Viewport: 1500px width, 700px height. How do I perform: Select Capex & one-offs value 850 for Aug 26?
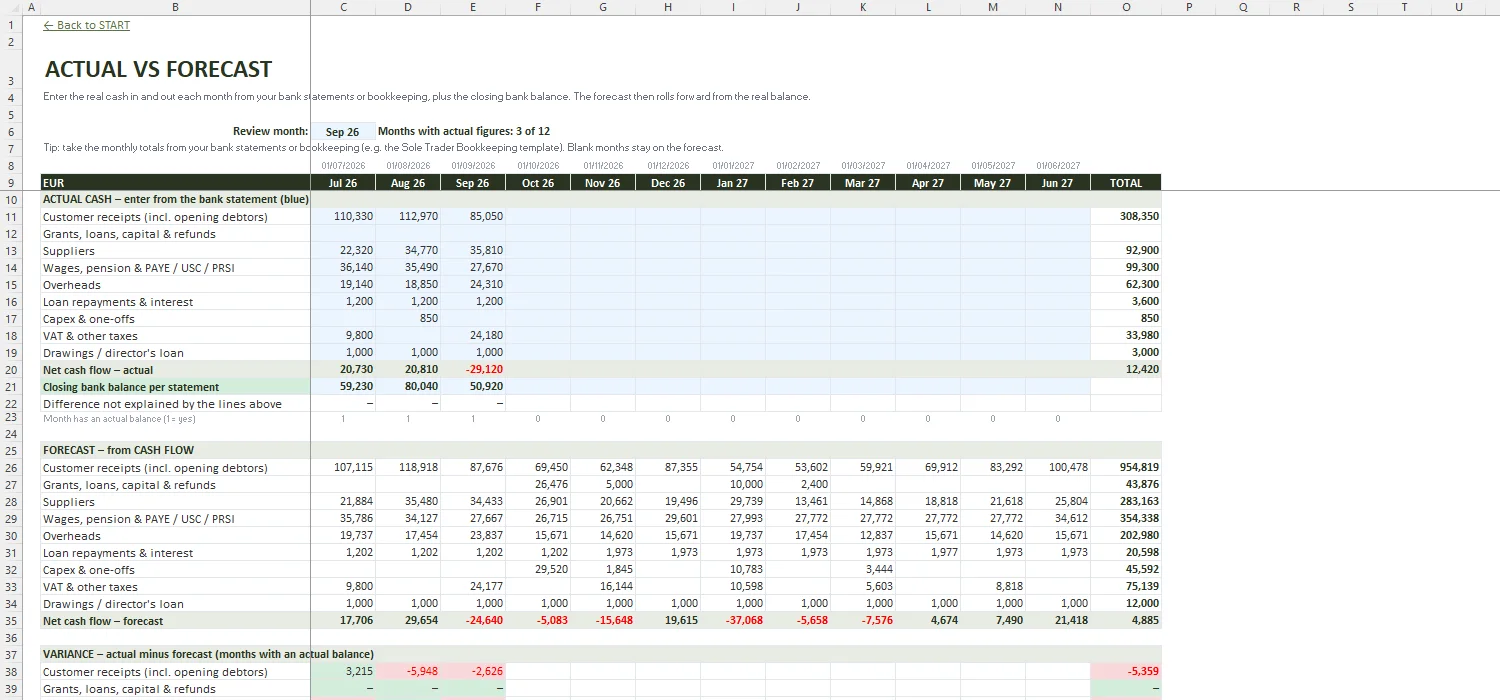point(408,319)
